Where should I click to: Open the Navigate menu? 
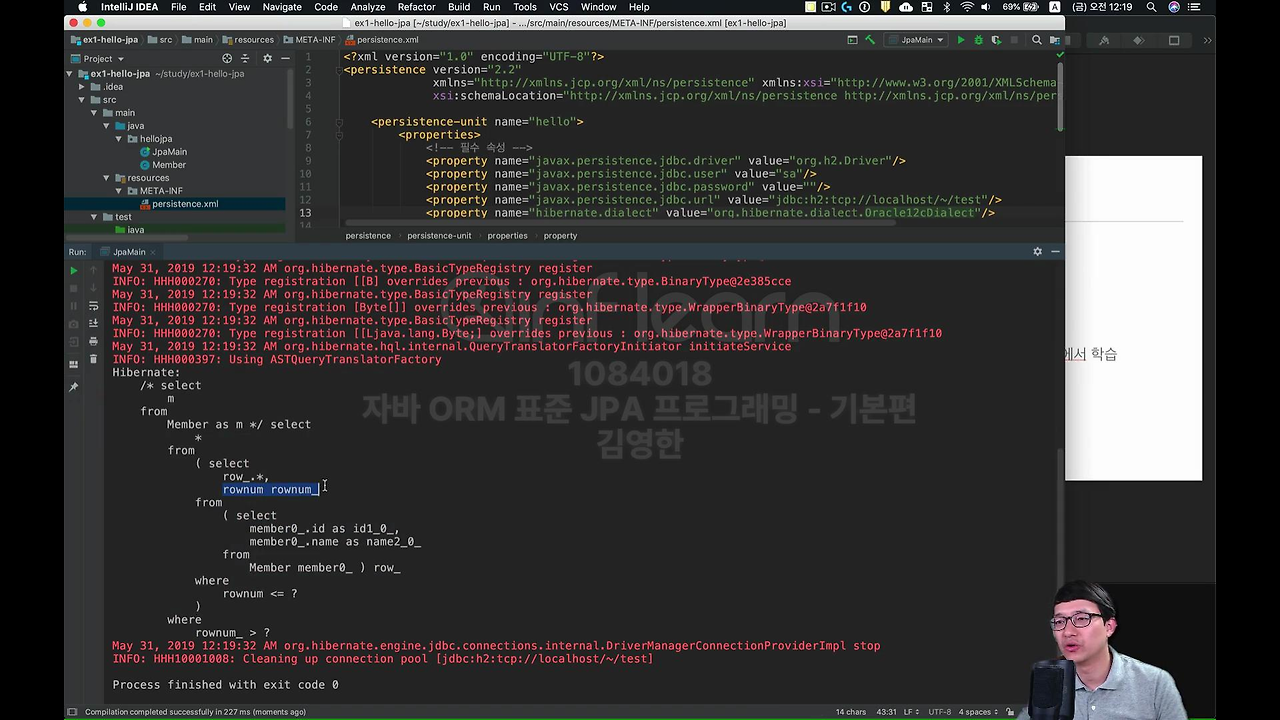pos(281,7)
